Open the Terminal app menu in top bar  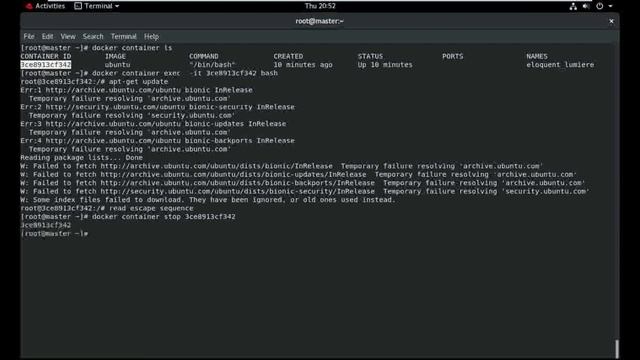tap(97, 6)
